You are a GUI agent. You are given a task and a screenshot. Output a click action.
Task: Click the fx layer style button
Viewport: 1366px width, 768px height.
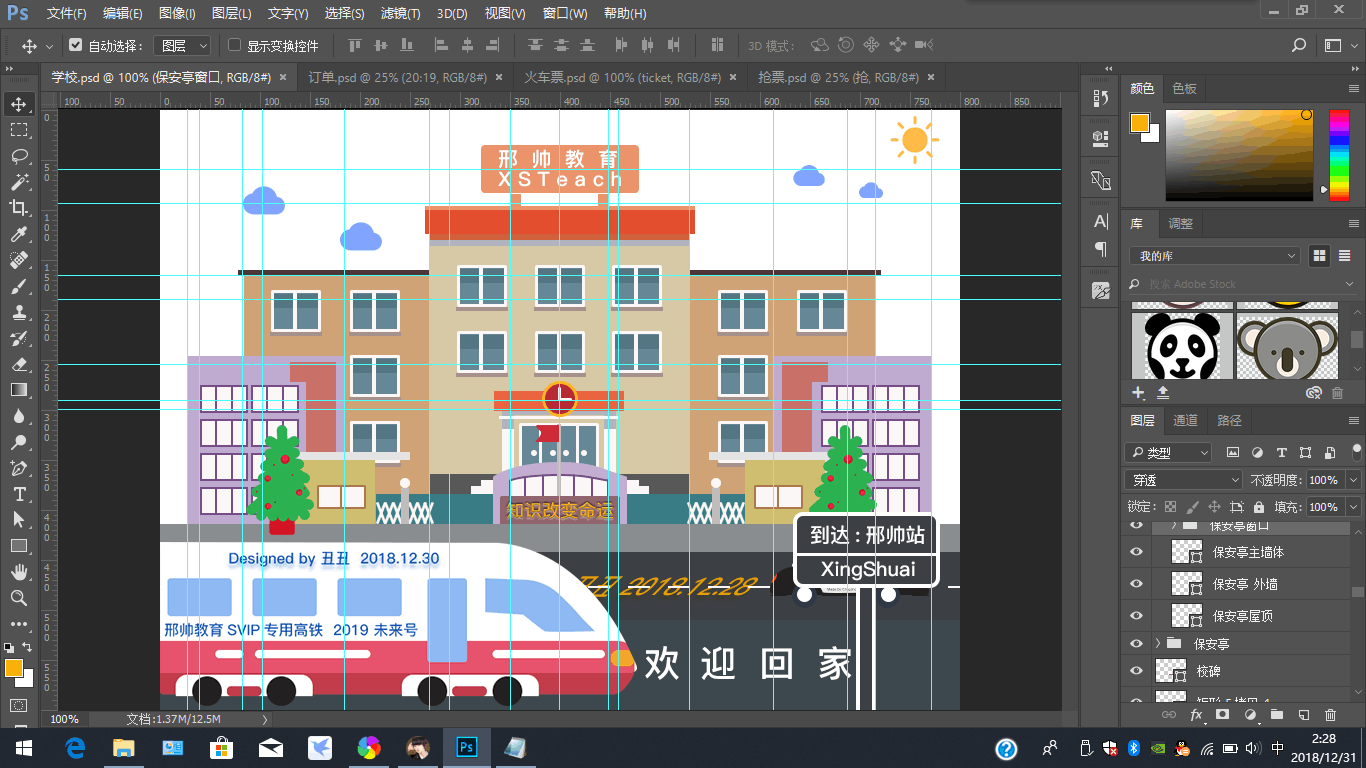pos(1196,715)
